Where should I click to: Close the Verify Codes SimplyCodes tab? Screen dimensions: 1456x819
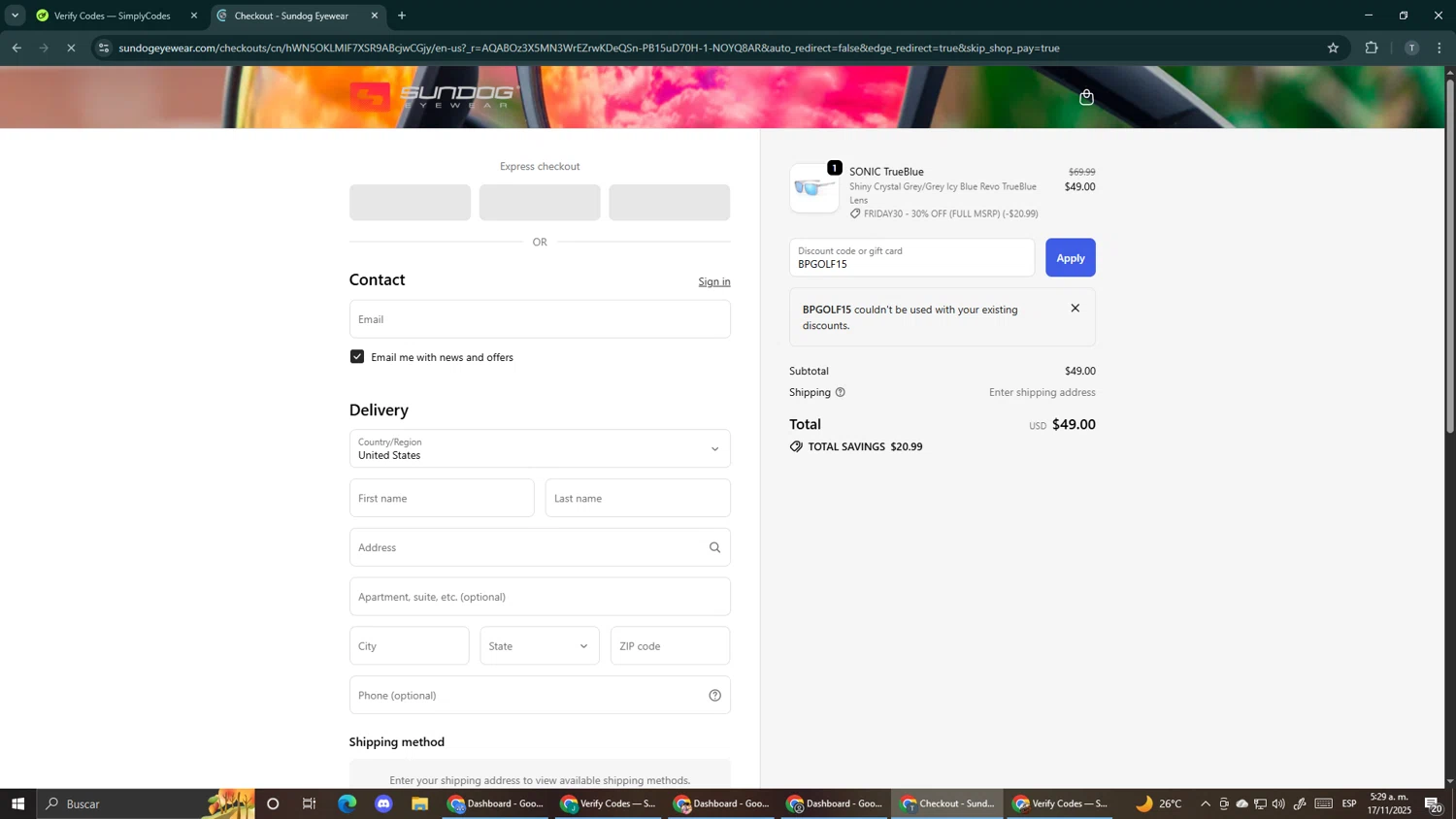coord(194,16)
